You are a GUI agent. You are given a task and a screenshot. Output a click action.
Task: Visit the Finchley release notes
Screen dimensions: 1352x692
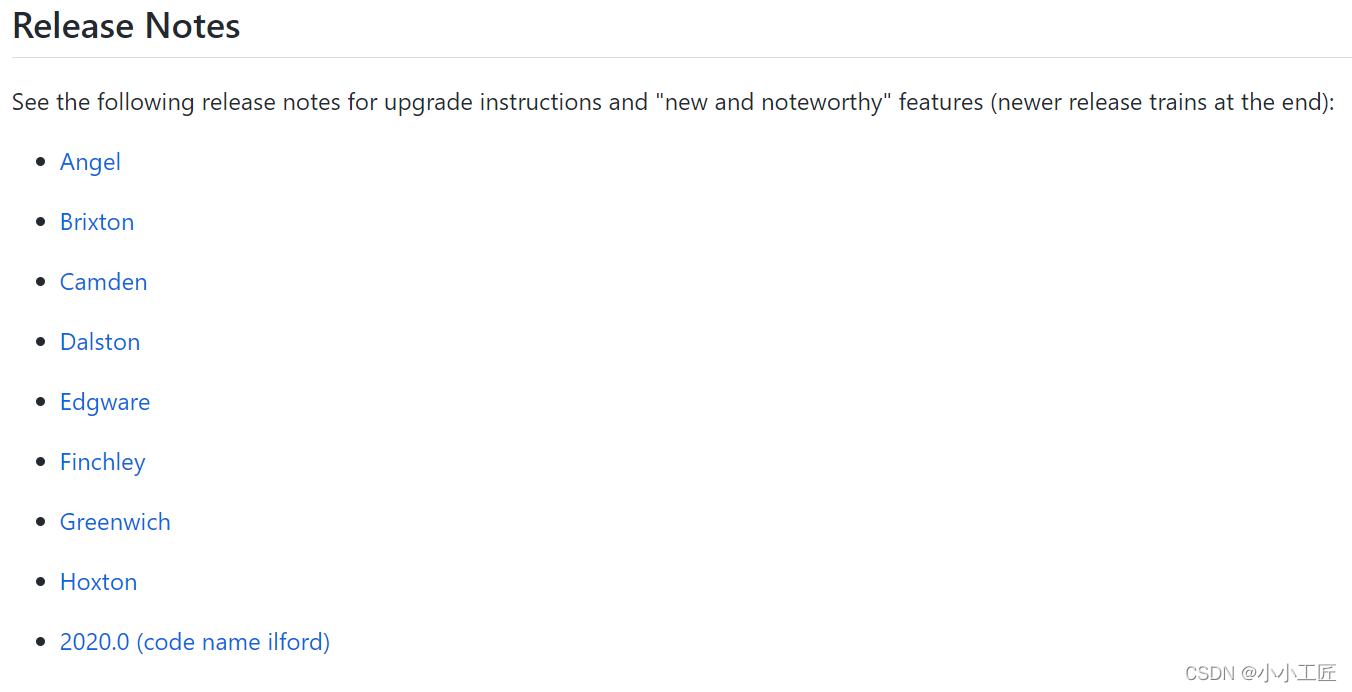[102, 462]
